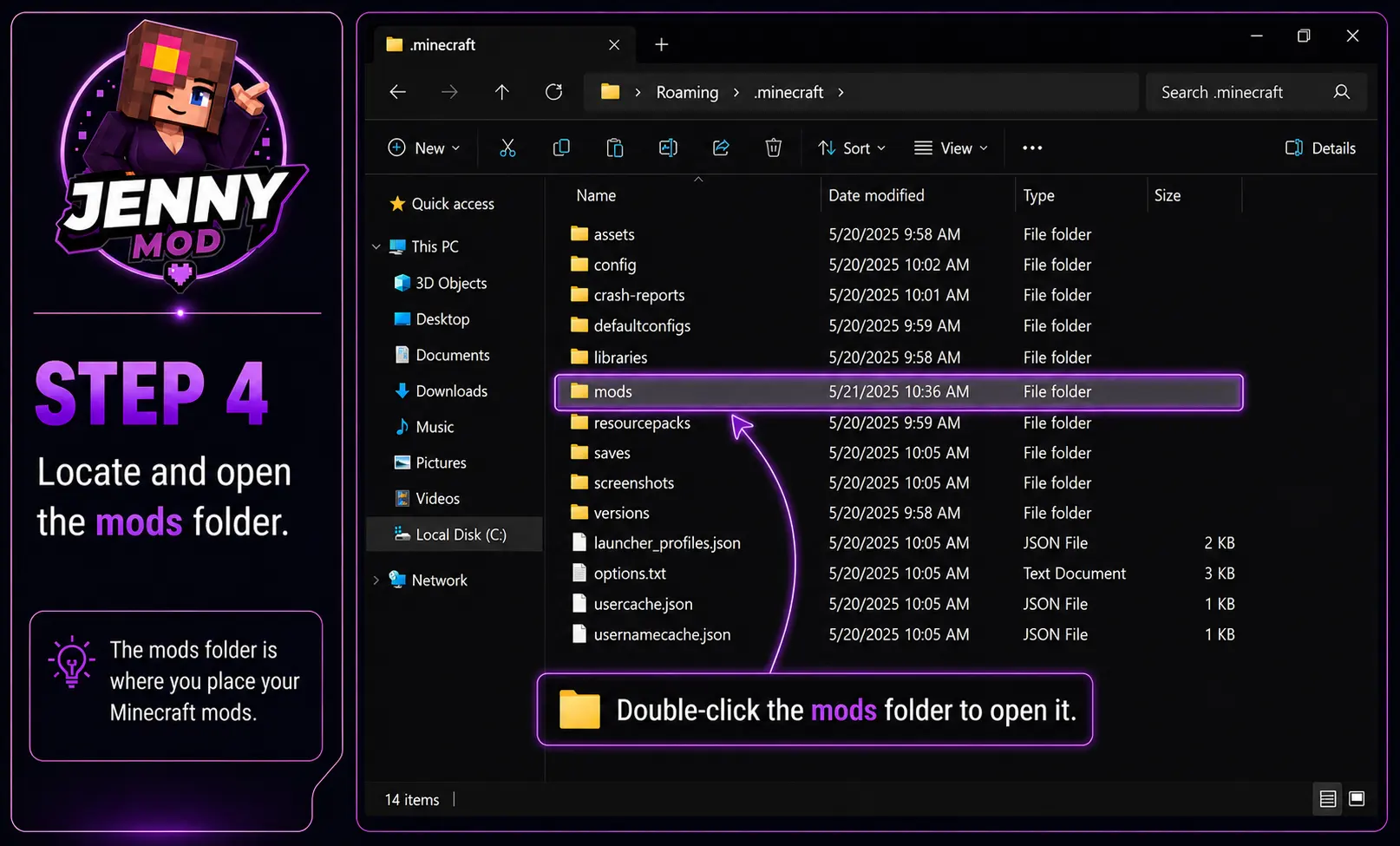Sort by the Size column header
The image size is (1400, 846).
tap(1168, 195)
